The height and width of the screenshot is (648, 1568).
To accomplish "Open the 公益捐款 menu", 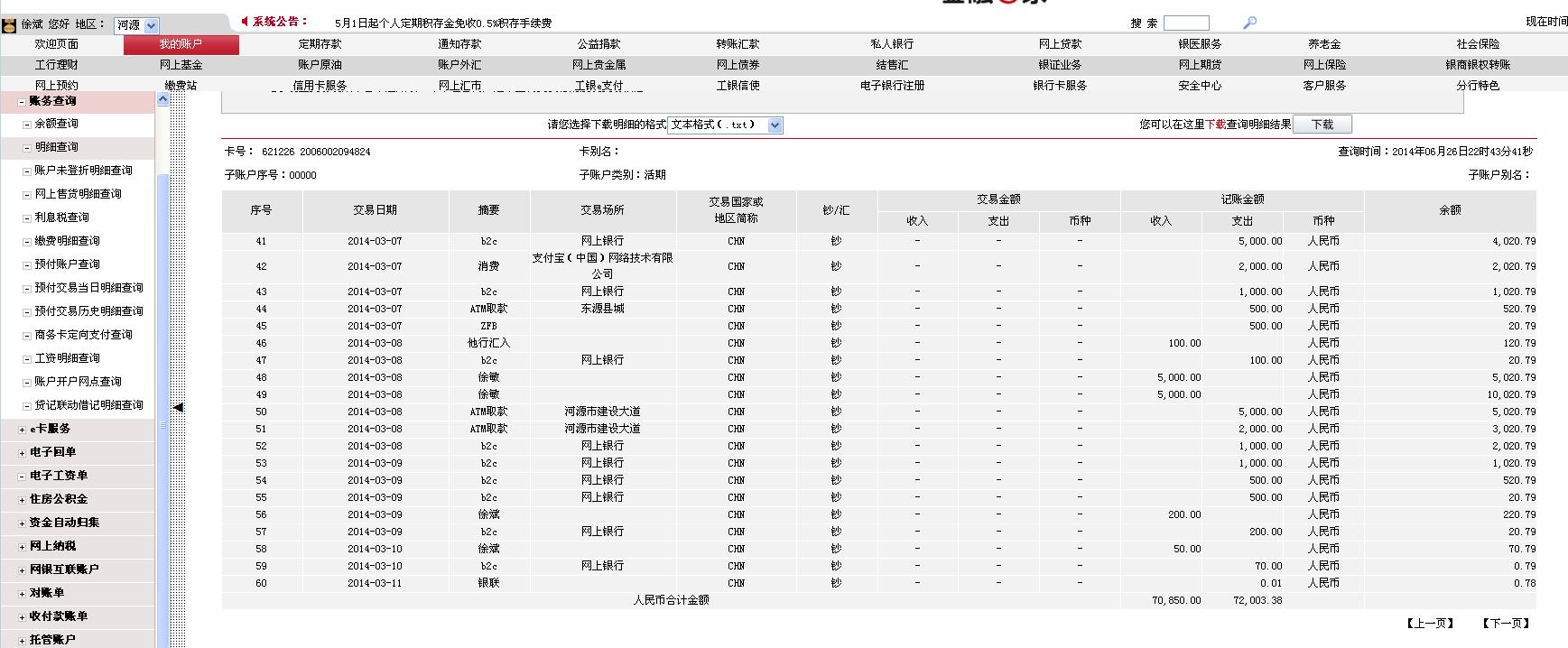I will (599, 44).
